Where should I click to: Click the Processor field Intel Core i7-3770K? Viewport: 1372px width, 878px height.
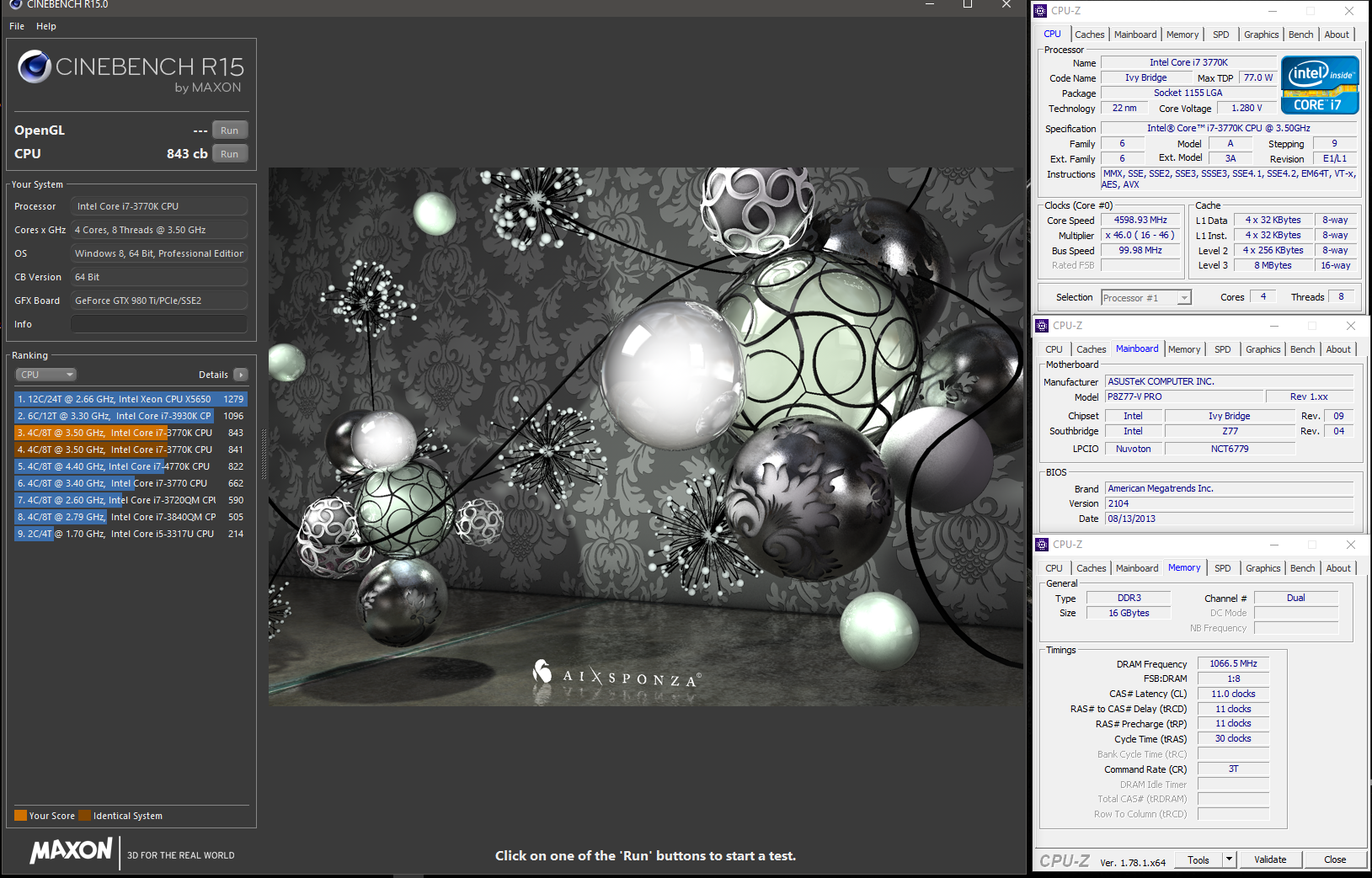pyautogui.click(x=159, y=206)
